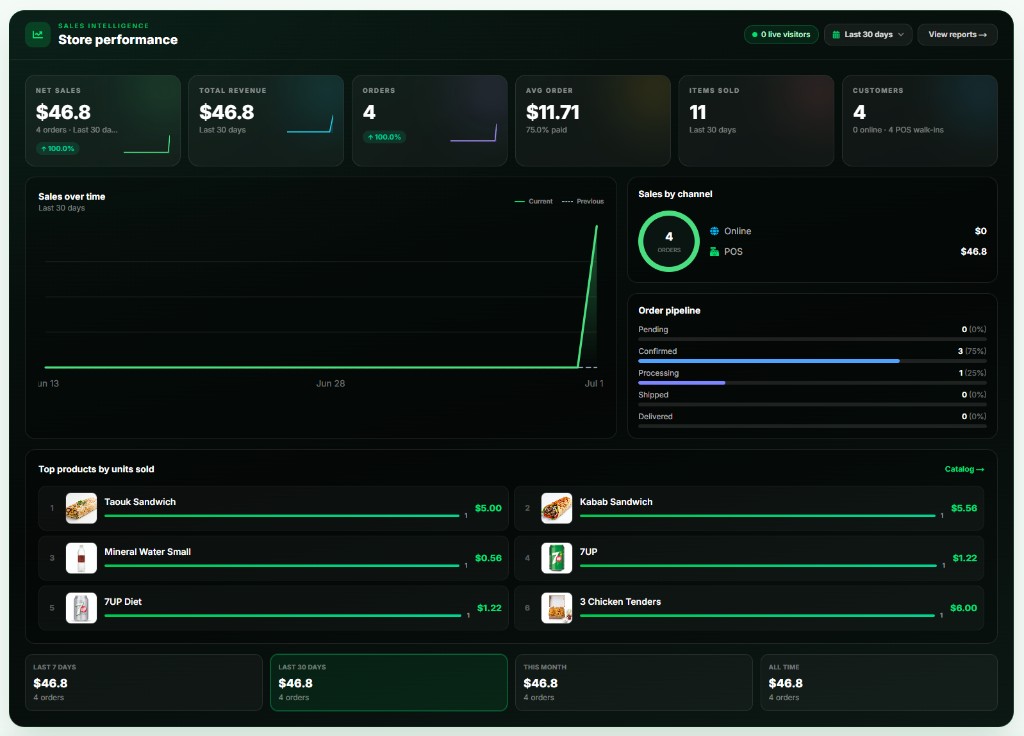Click the 0 online · 4 POS walk-ins text
This screenshot has height=736, width=1024.
[898, 130]
